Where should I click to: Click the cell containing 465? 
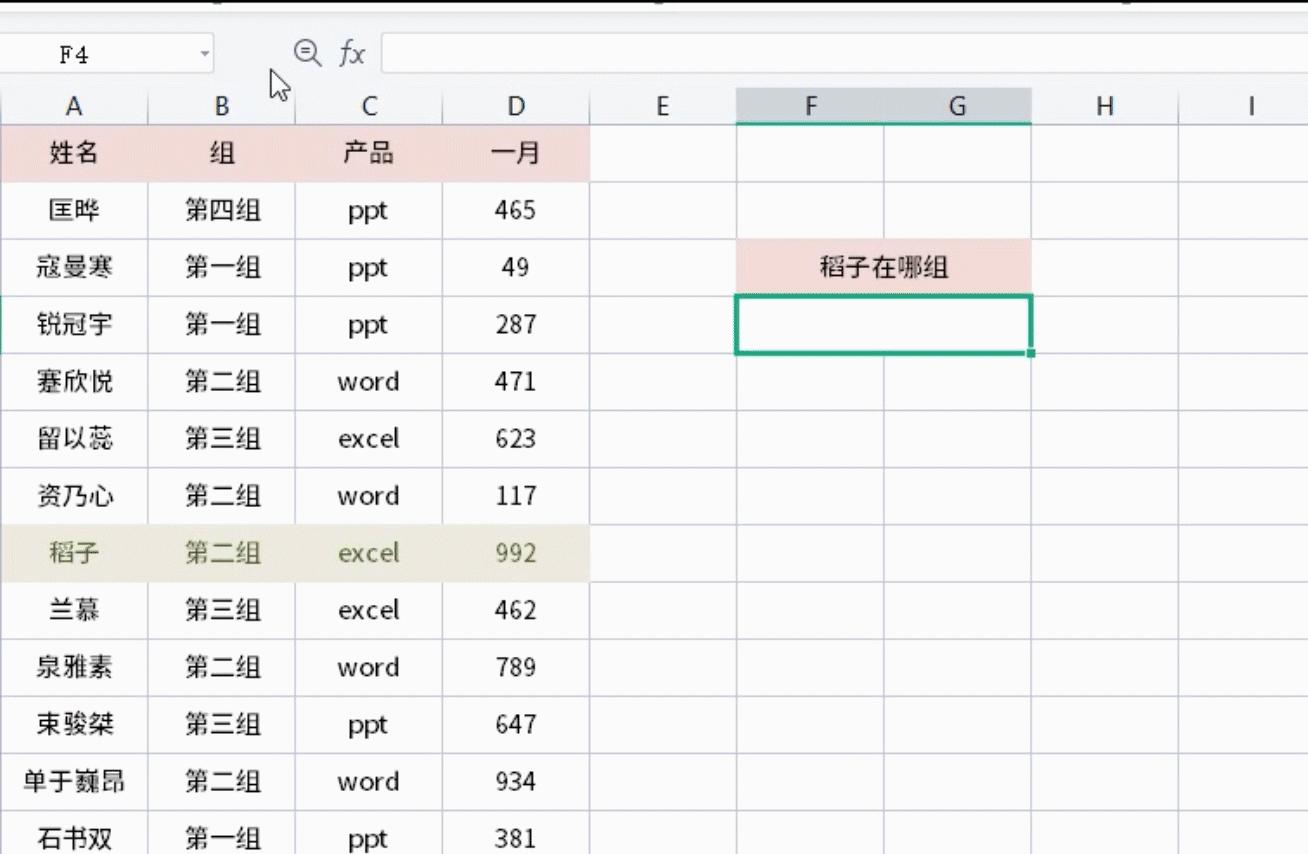coord(515,210)
